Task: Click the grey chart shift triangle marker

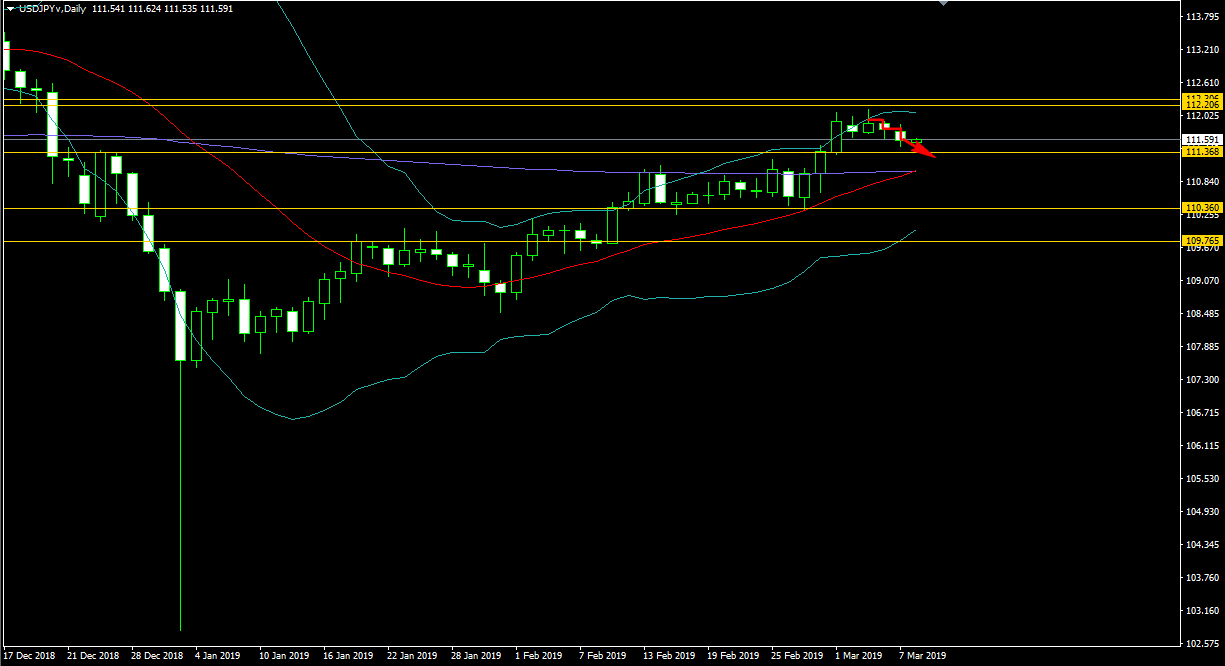Action: (943, 3)
